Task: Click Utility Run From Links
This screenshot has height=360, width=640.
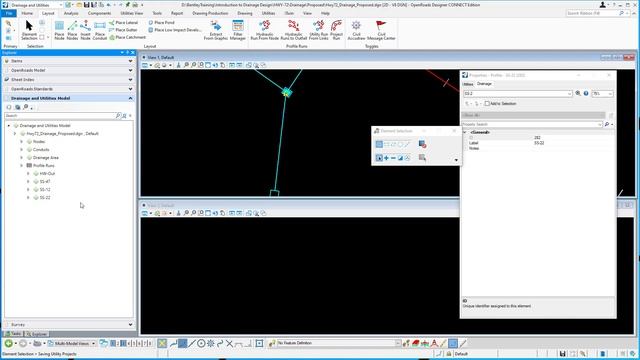Action: coord(318,30)
